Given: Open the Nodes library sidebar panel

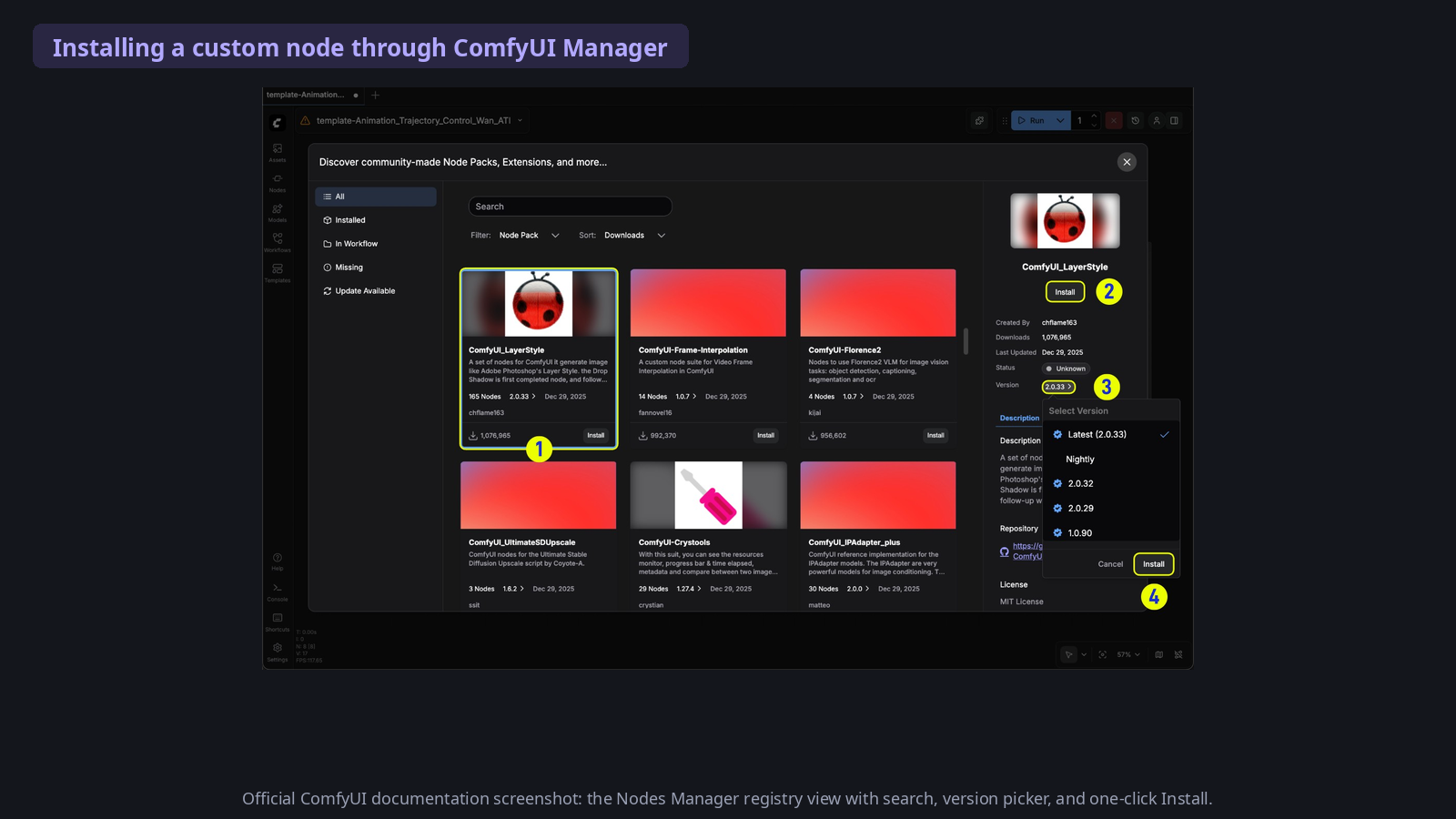Looking at the screenshot, I should coord(278,182).
